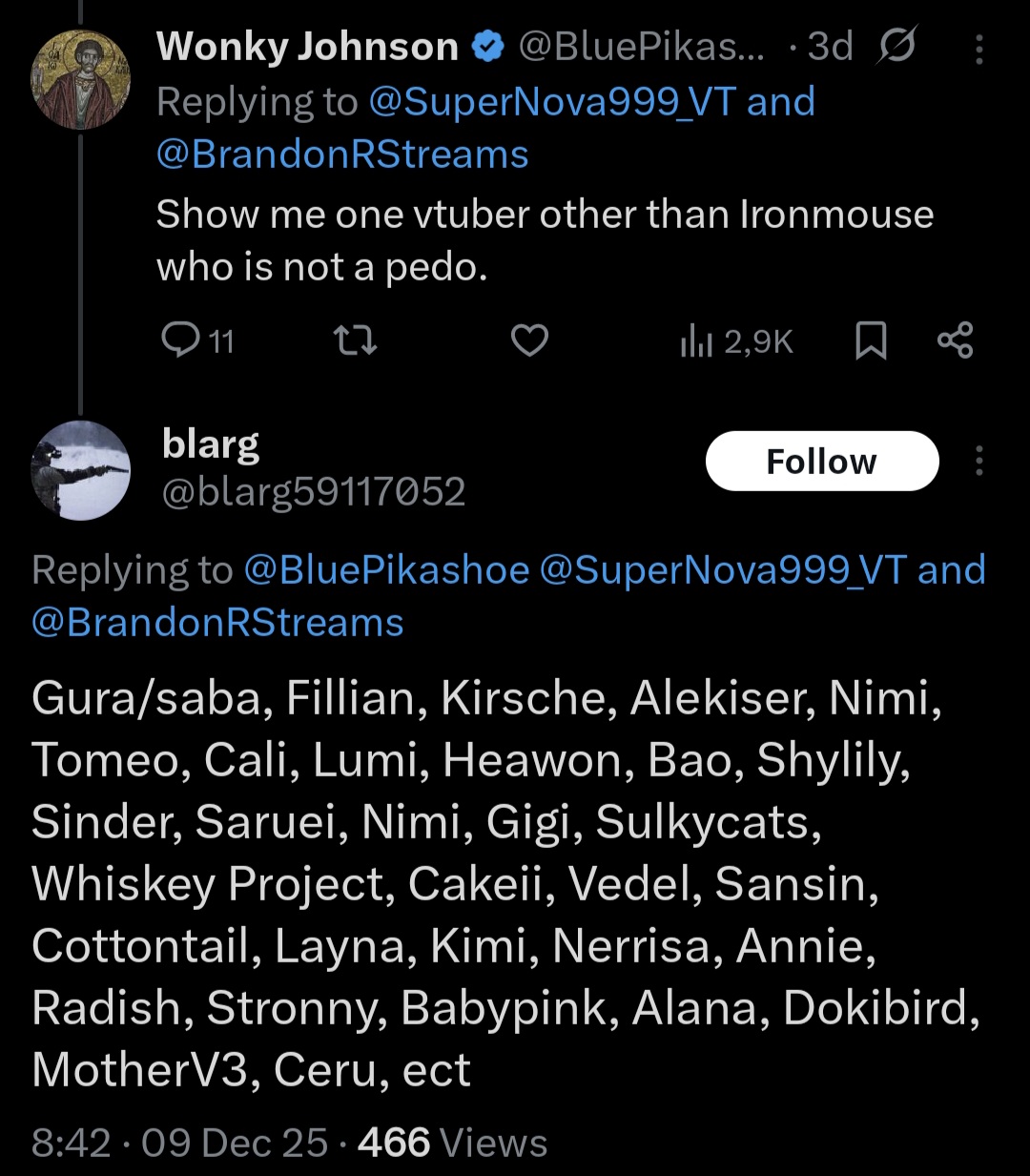Open the @BluePikashoe mention in blarg's reply
Screen dimensions: 1030x1176
point(386,570)
